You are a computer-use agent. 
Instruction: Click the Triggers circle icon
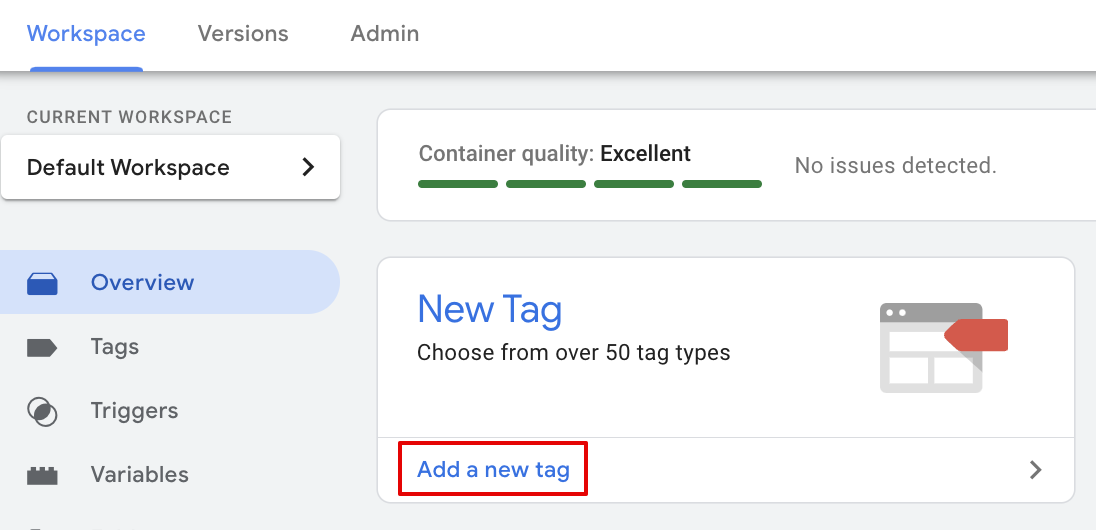coord(42,412)
